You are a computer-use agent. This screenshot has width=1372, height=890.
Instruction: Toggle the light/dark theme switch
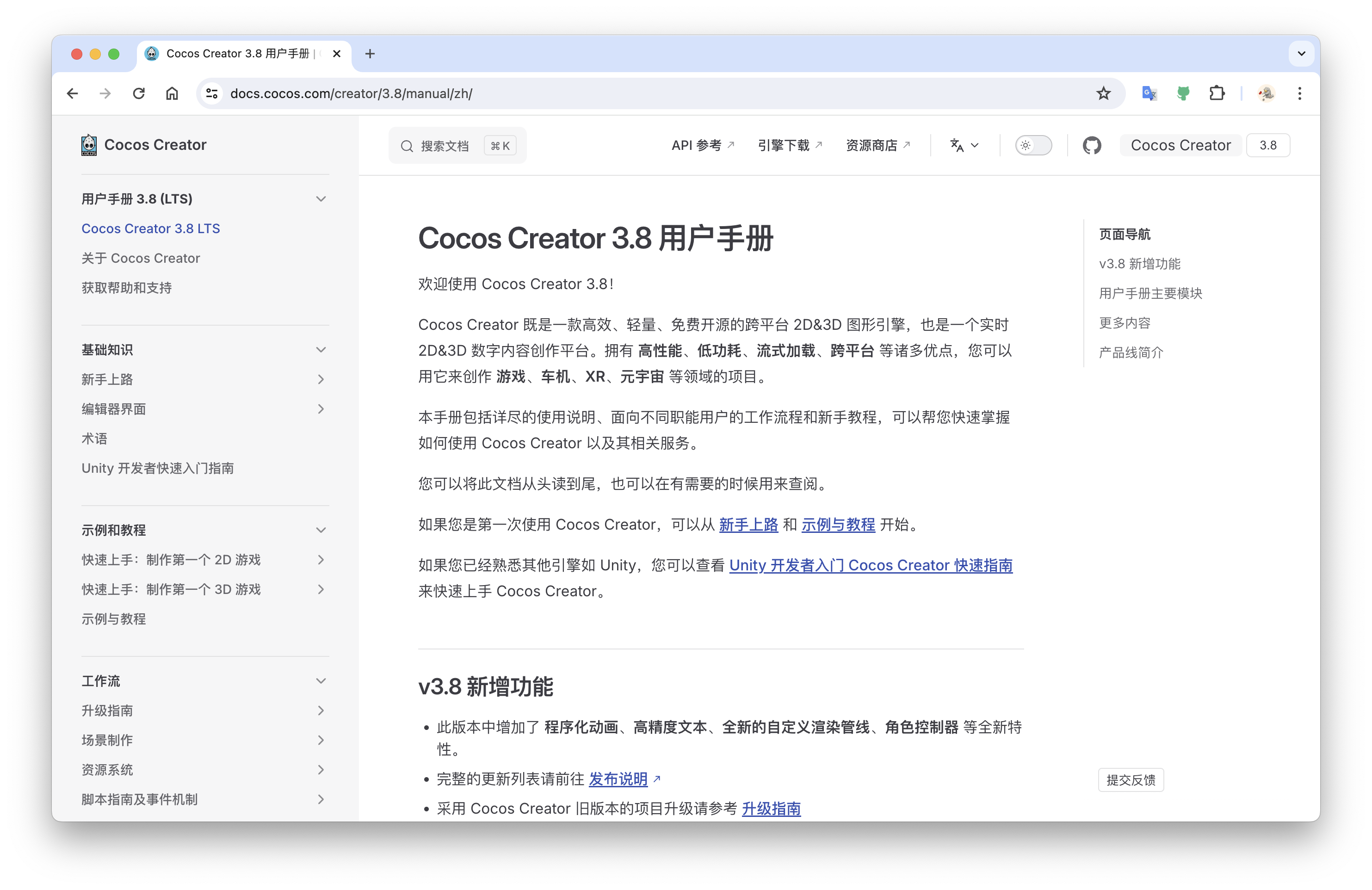point(1033,145)
